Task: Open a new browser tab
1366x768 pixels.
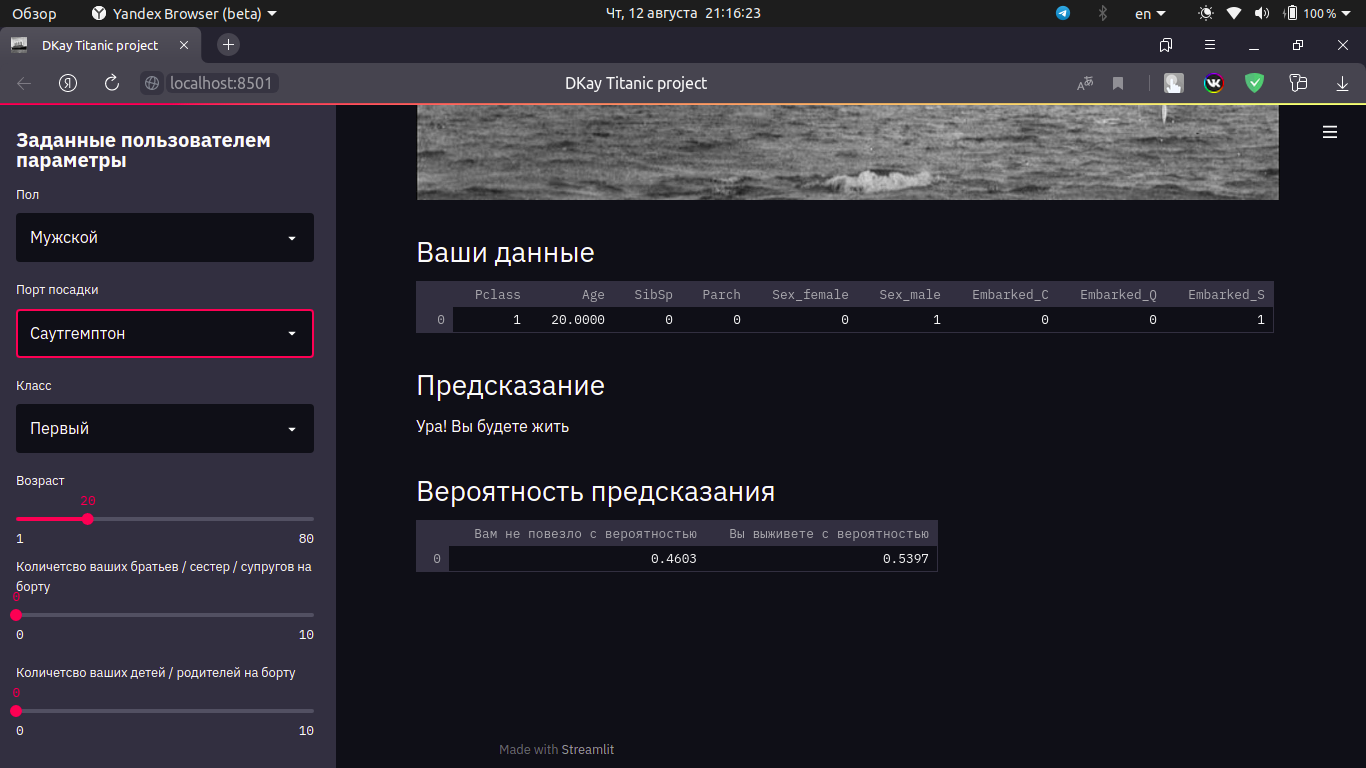Action: pyautogui.click(x=228, y=45)
